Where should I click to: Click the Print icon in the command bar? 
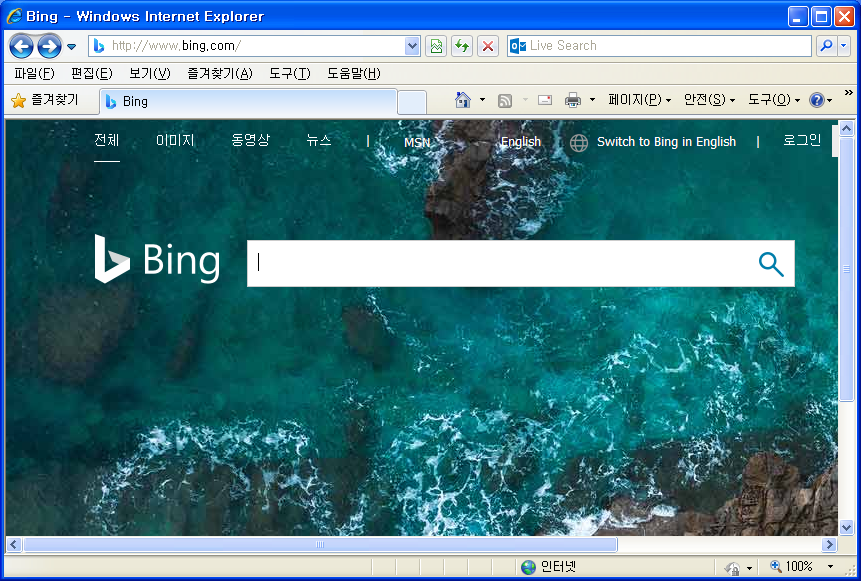click(x=573, y=100)
